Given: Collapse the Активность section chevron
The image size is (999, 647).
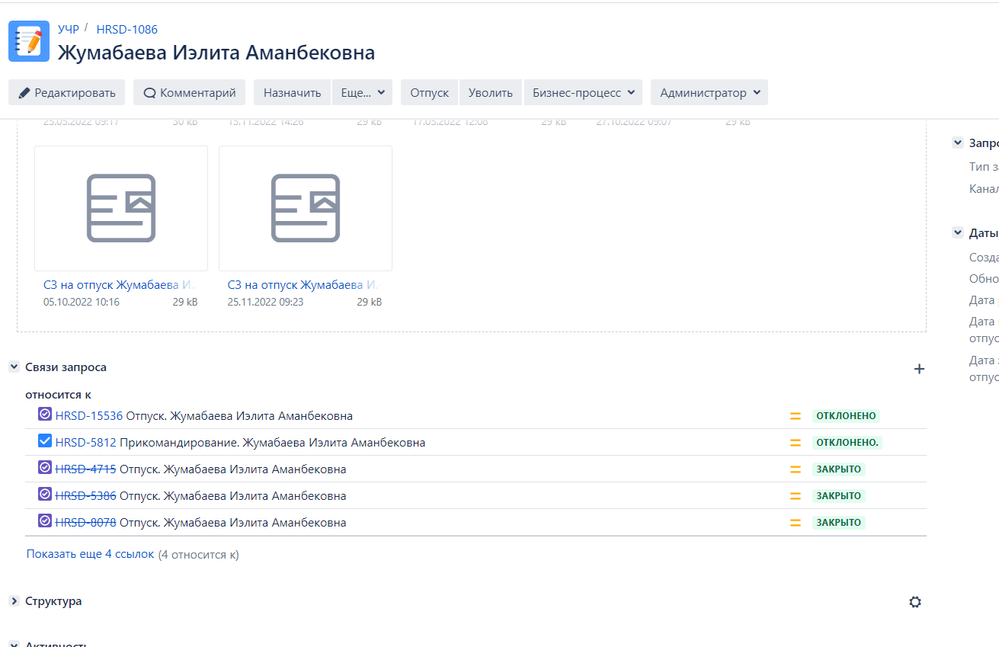Looking at the screenshot, I should (14, 643).
